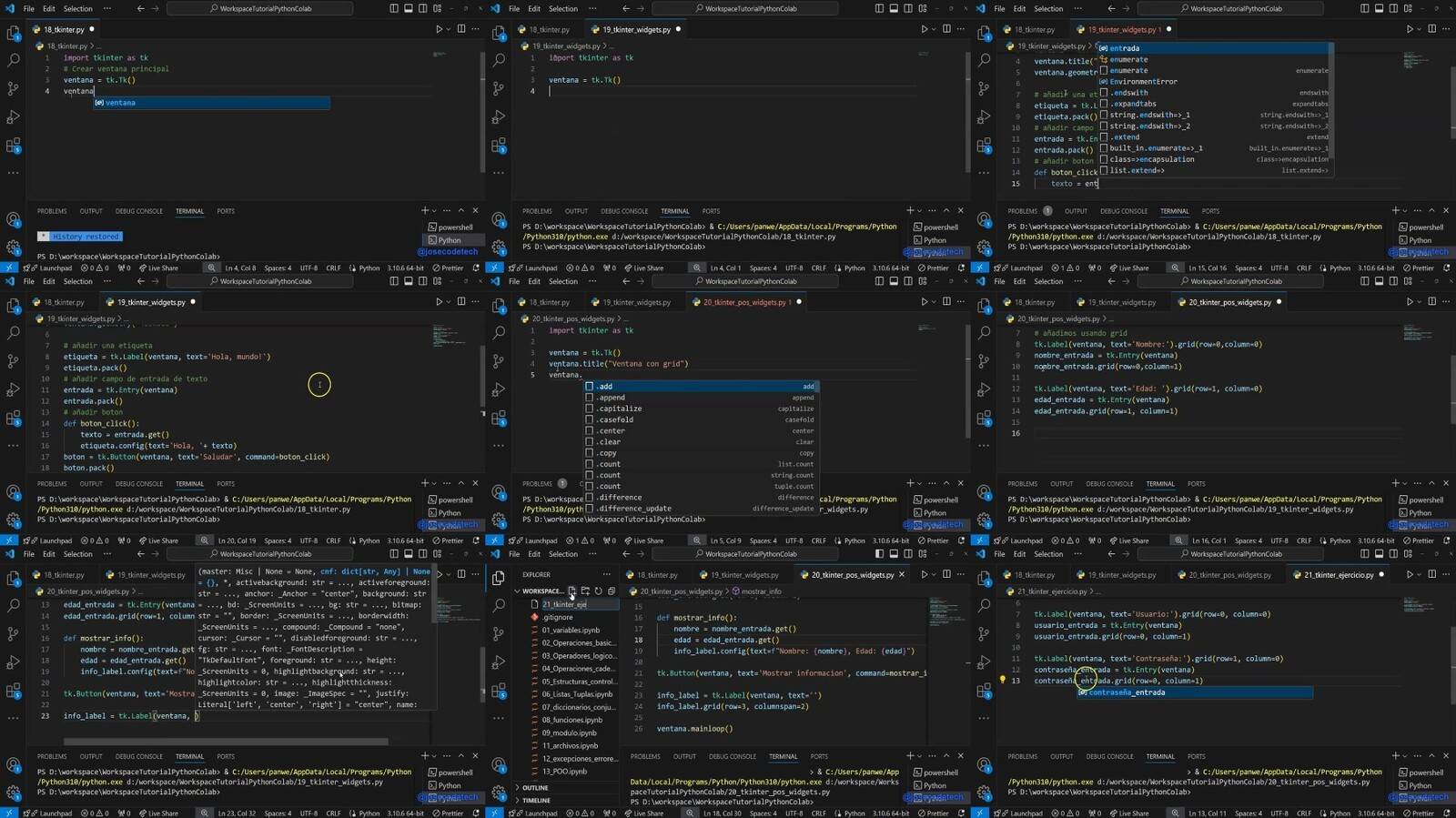1456x818 pixels.
Task: Collapse the WORKSPACE folder tree in Explorer
Action: pos(518,591)
